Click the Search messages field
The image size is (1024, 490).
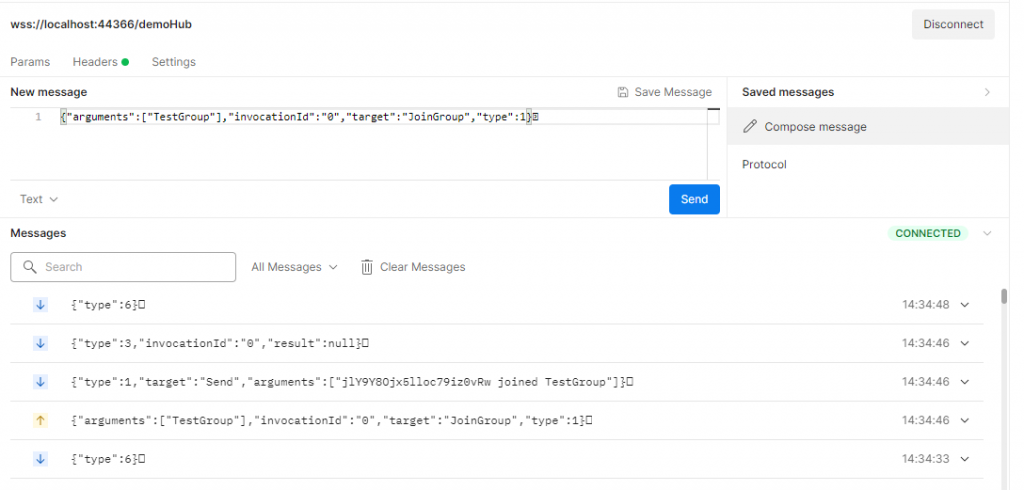click(123, 267)
